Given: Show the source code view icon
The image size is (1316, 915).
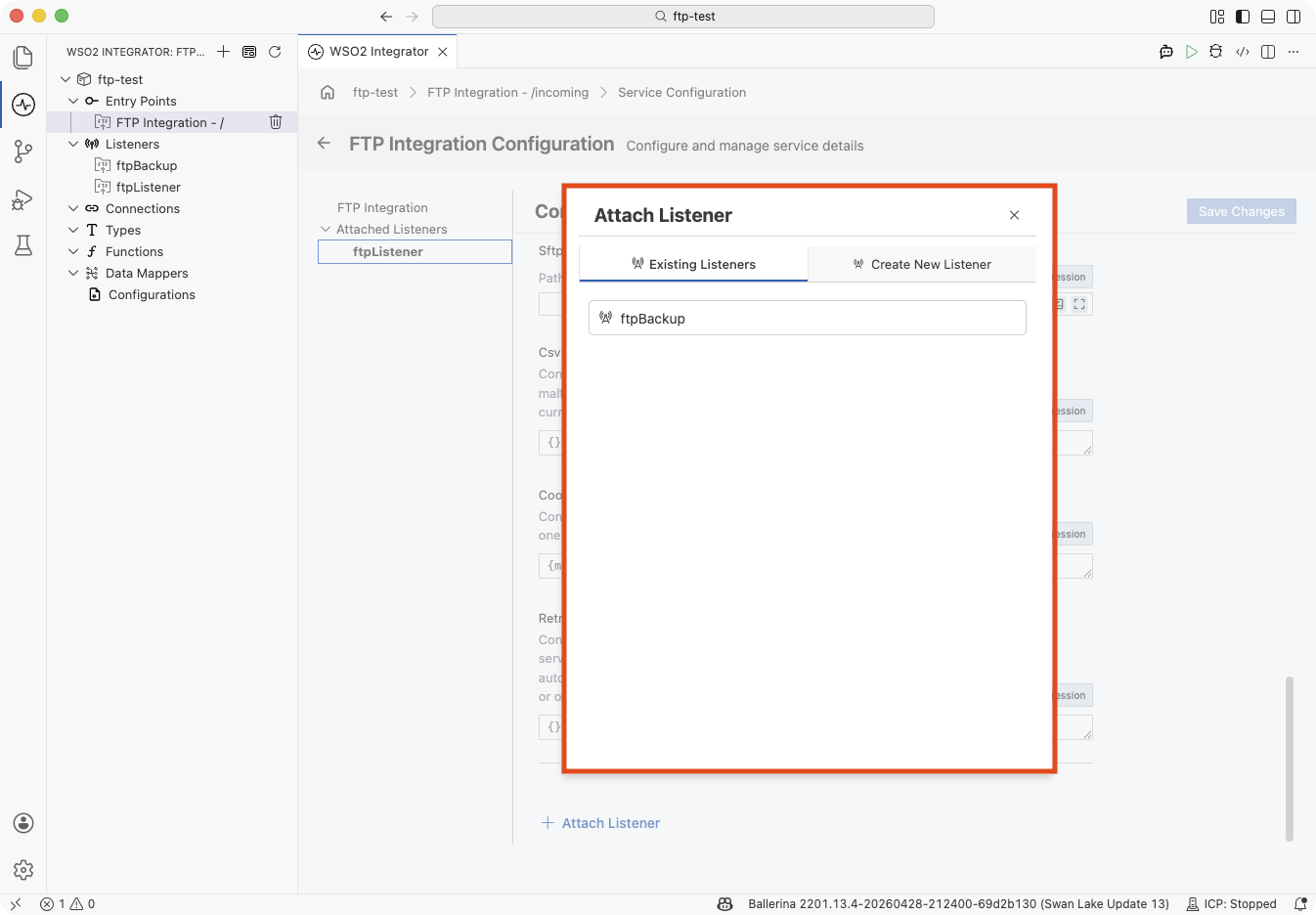Looking at the screenshot, I should (1243, 52).
